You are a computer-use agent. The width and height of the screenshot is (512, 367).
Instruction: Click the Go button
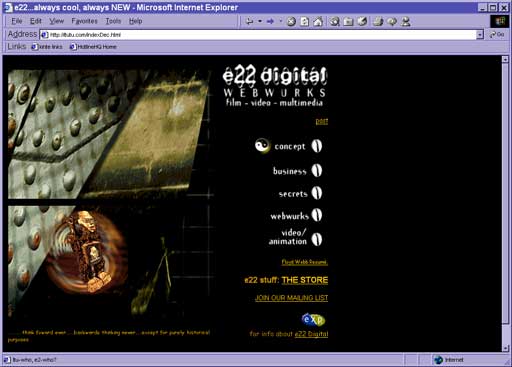click(x=497, y=35)
